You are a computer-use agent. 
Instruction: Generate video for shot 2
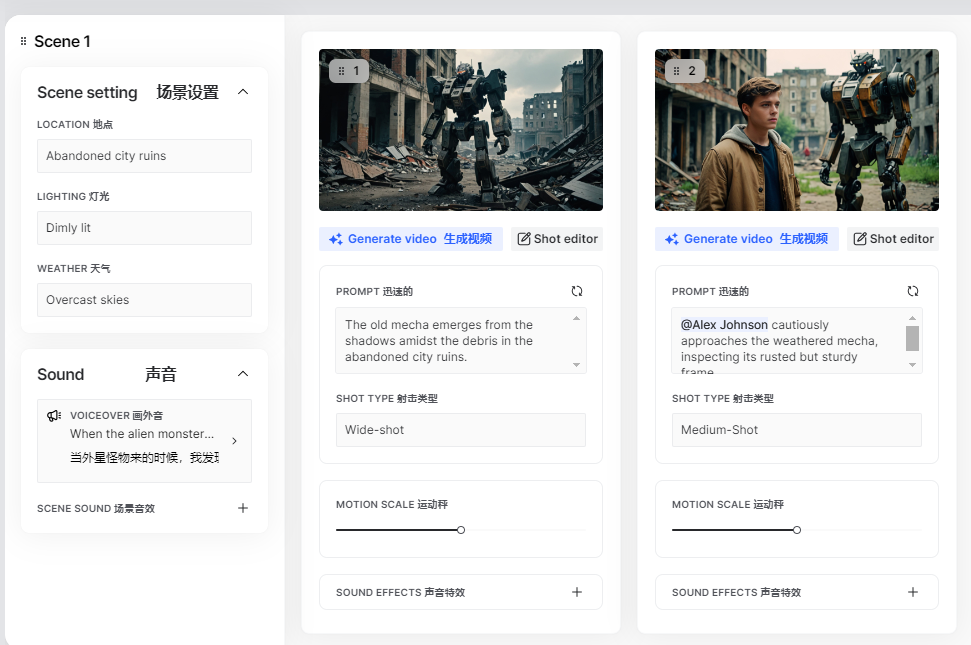point(746,239)
